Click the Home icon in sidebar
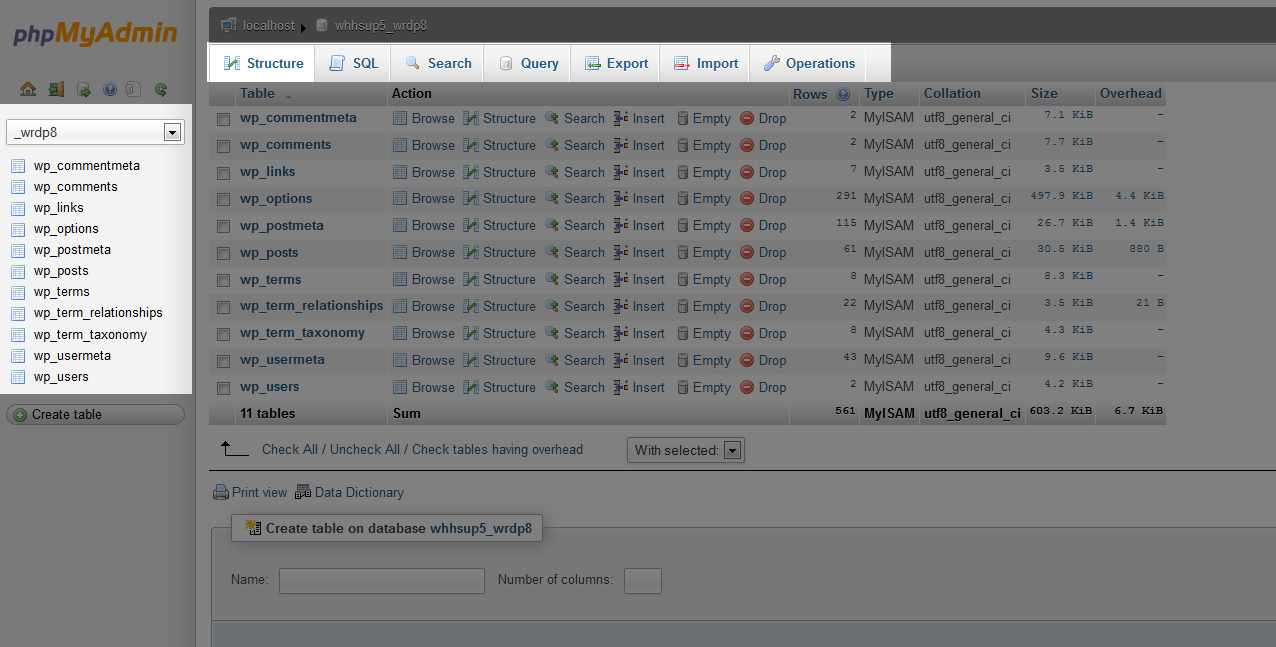1276x647 pixels. click(28, 89)
